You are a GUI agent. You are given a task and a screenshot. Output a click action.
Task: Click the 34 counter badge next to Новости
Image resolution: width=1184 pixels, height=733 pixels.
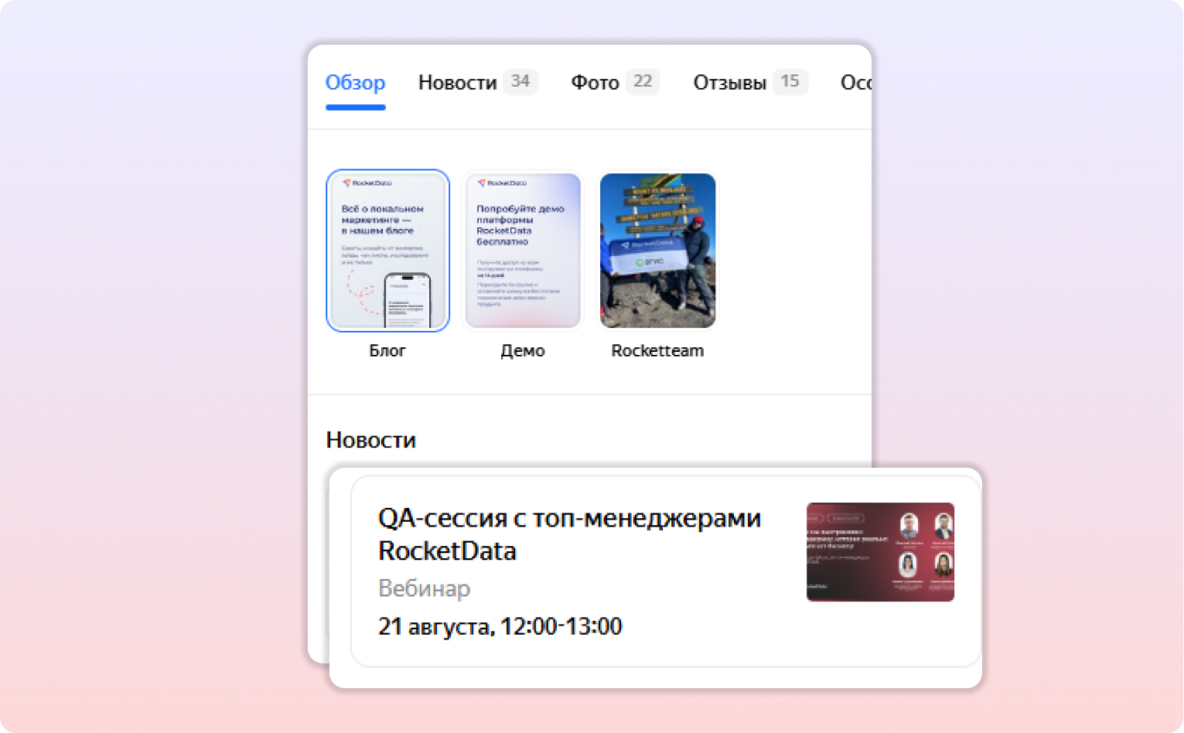(x=520, y=82)
